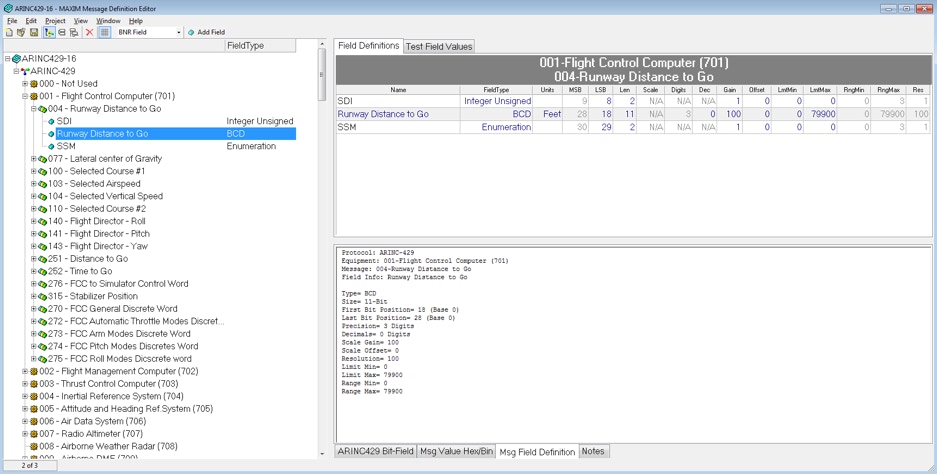Screen dimensions: 937x474
Task: Select the Msg Field Definition tab
Action: point(537,452)
